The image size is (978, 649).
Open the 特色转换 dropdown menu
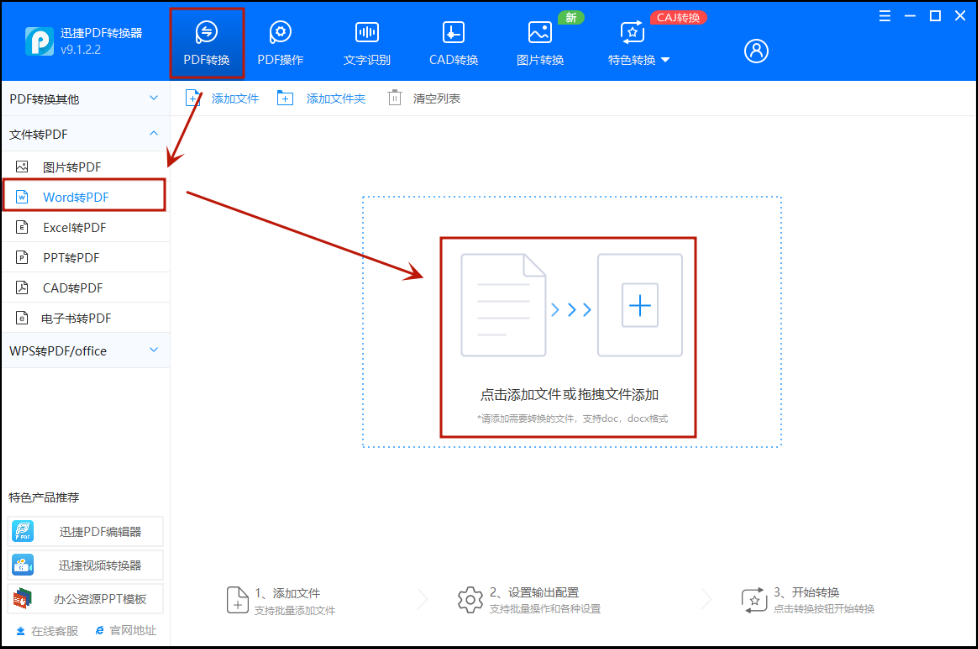638,44
